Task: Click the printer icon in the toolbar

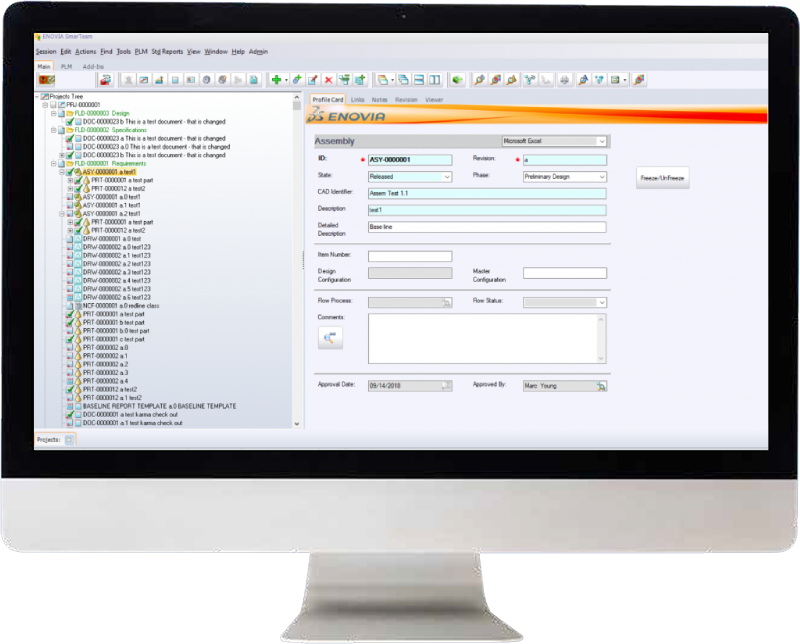Action: tap(564, 80)
